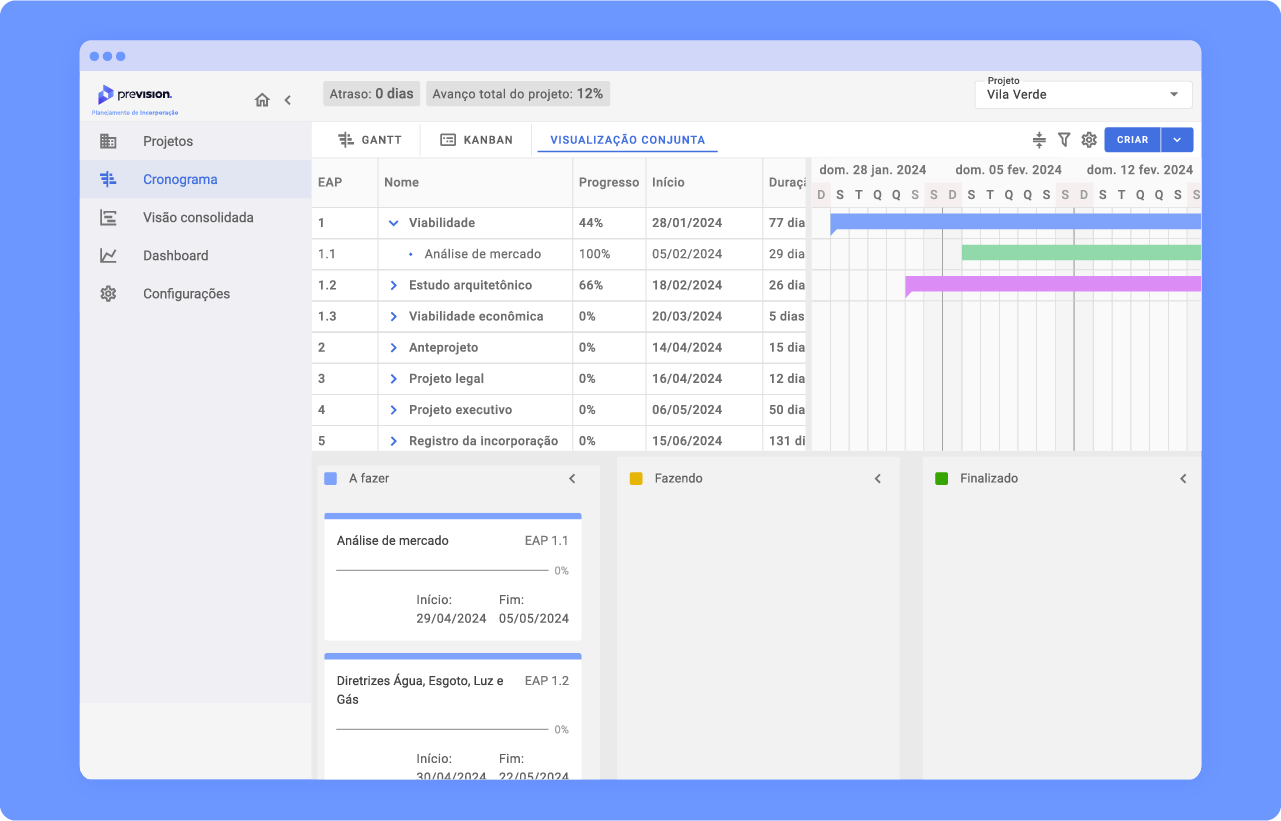
Task: Click the Diretrizes card progress bar
Action: pyautogui.click(x=444, y=730)
